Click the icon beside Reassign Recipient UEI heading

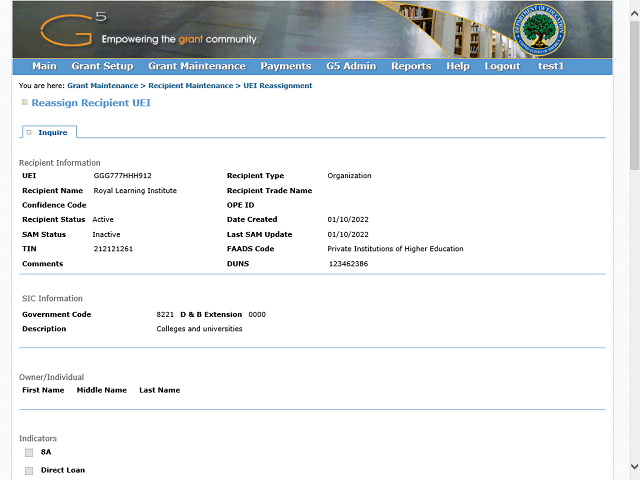pyautogui.click(x=25, y=102)
